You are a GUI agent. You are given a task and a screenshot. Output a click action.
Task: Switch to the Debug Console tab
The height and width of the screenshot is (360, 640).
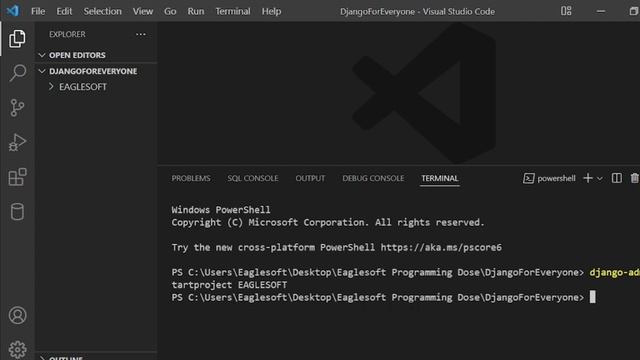tap(373, 178)
